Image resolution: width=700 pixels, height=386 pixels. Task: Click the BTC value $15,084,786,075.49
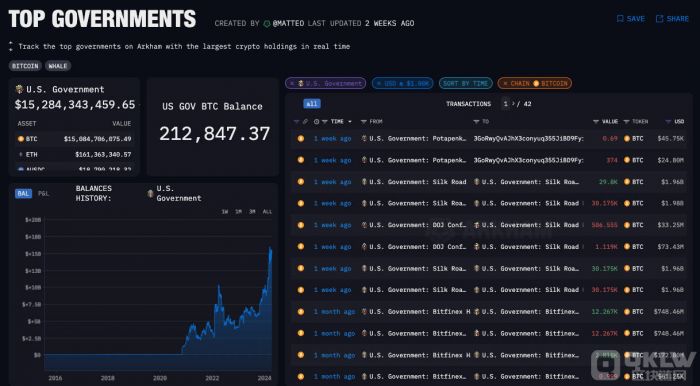pos(97,139)
